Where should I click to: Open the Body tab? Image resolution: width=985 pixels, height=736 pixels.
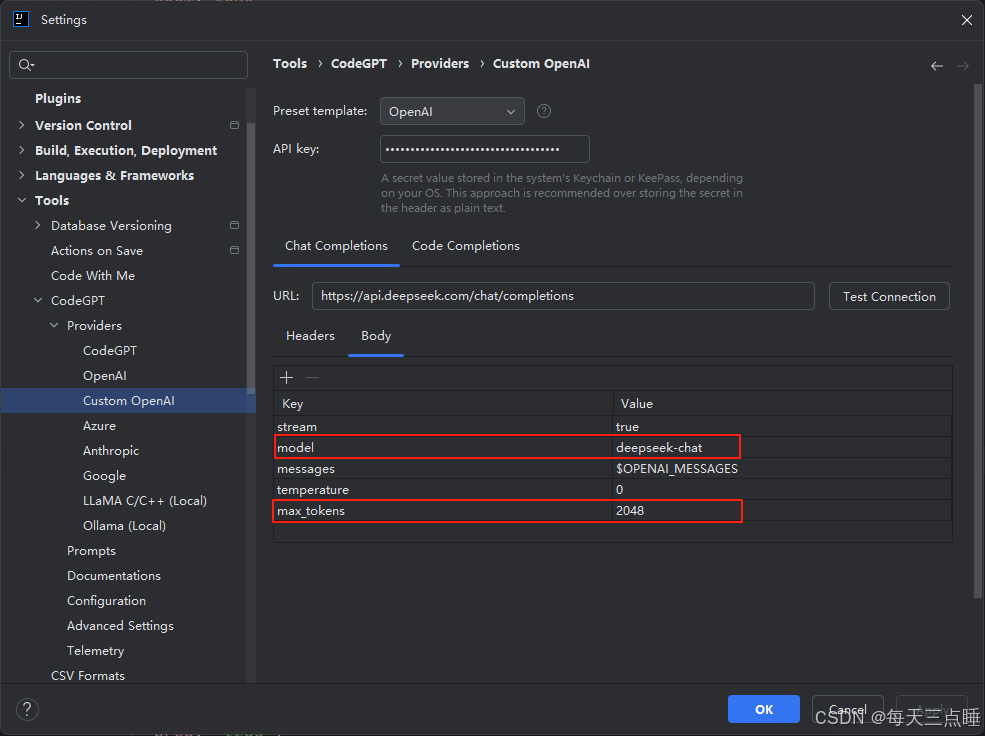coord(376,336)
